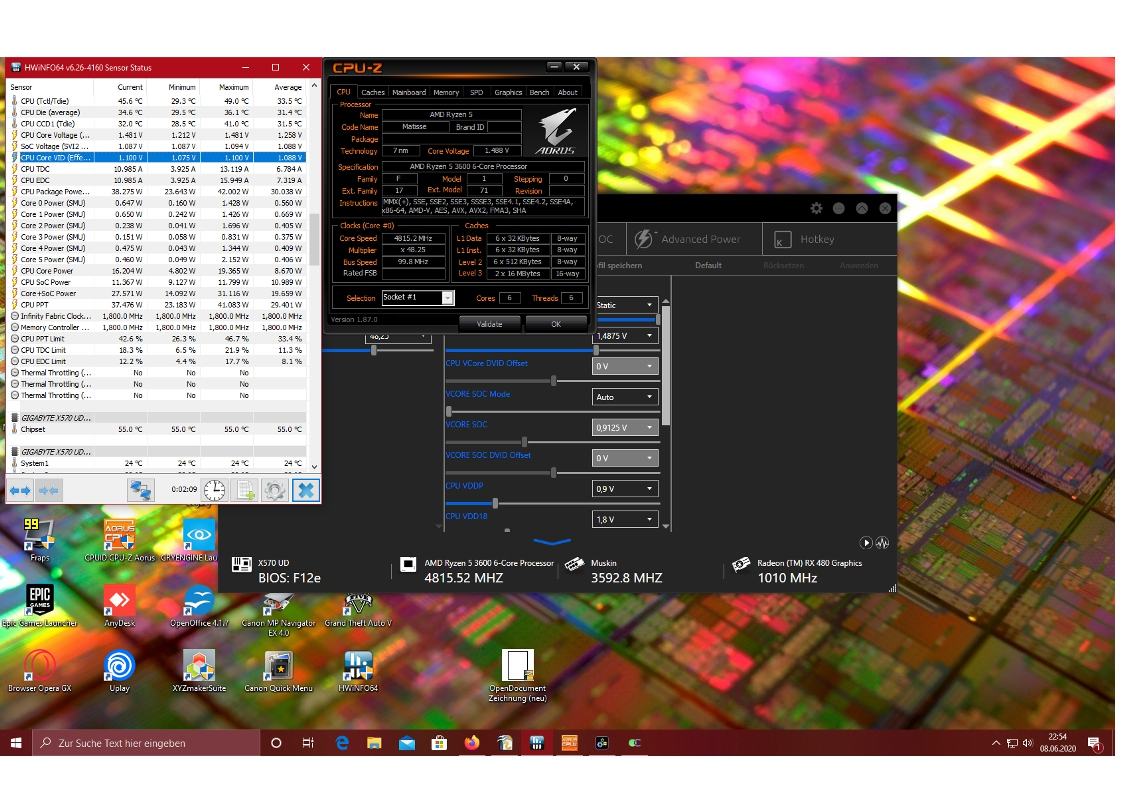Open Browser Opera GX desktop icon
The height and width of the screenshot is (794, 1123).
39,671
